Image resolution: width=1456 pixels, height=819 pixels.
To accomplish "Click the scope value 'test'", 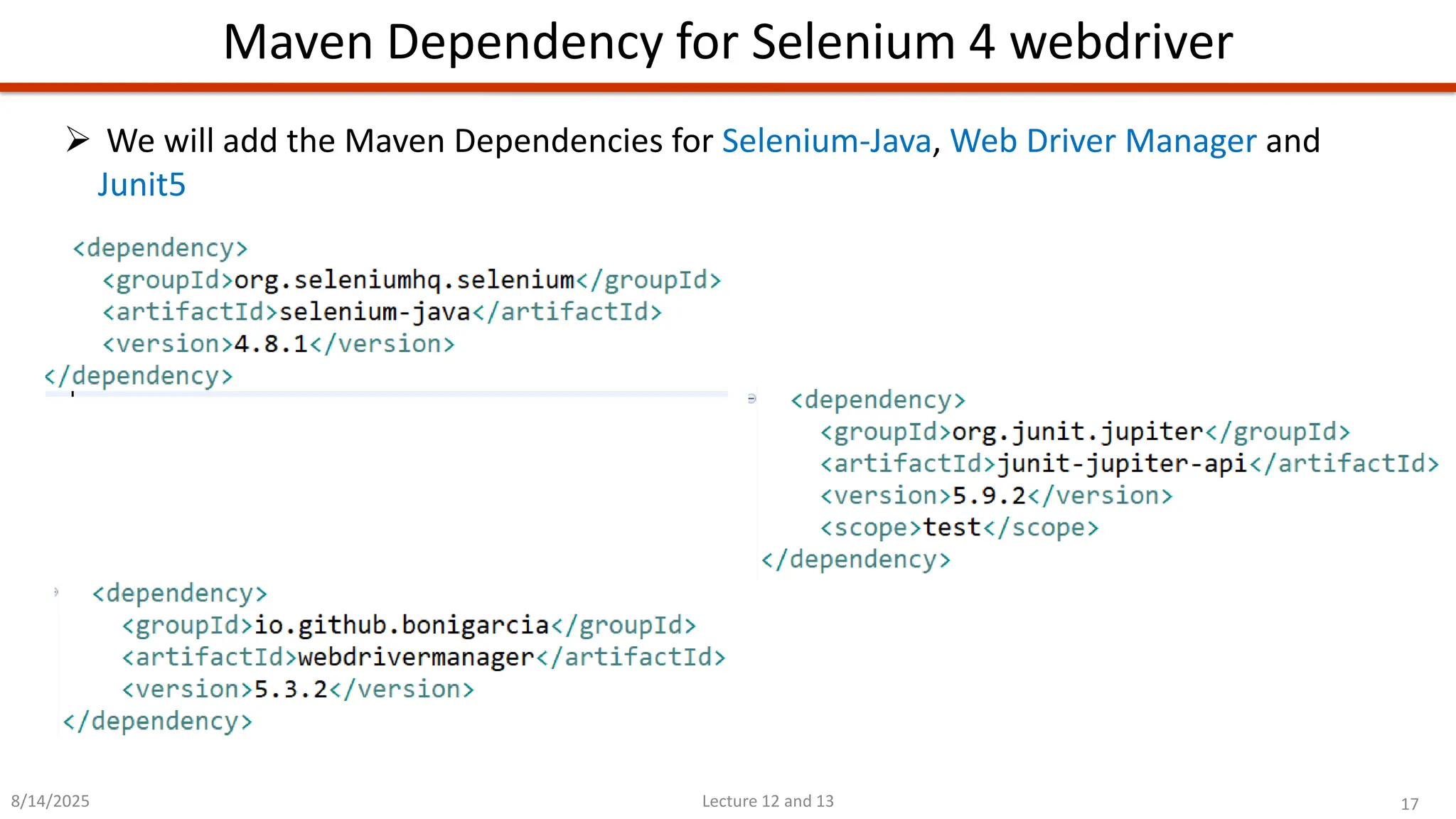I will pos(951,528).
